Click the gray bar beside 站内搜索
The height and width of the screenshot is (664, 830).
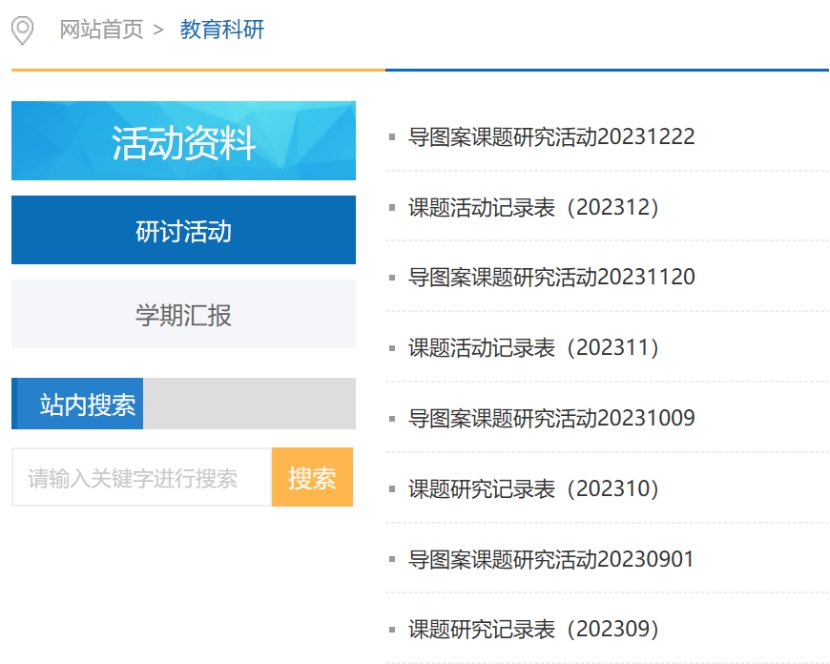(249, 403)
